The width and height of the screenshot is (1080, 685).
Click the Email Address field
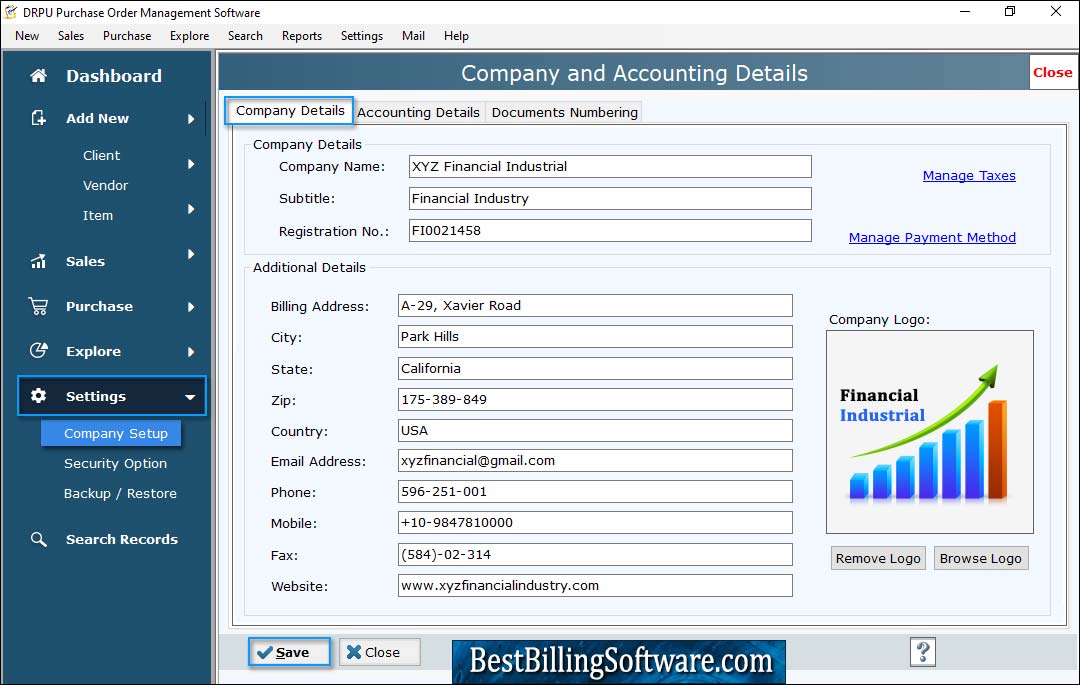click(x=595, y=461)
